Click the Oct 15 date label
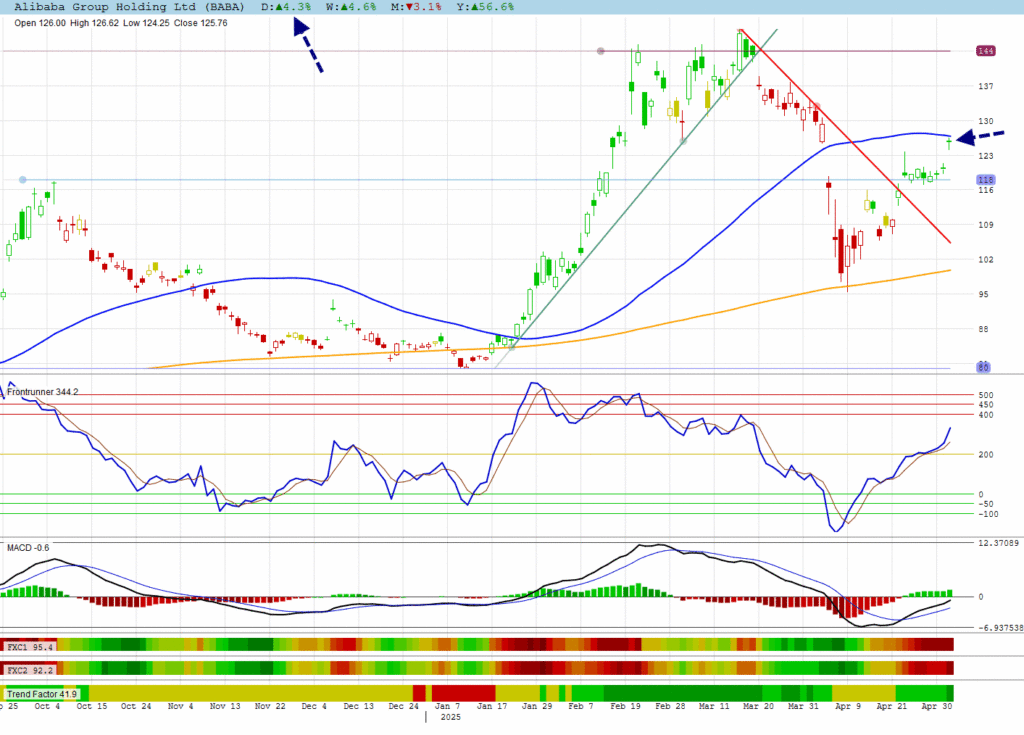The width and height of the screenshot is (1024, 735). pos(91,706)
